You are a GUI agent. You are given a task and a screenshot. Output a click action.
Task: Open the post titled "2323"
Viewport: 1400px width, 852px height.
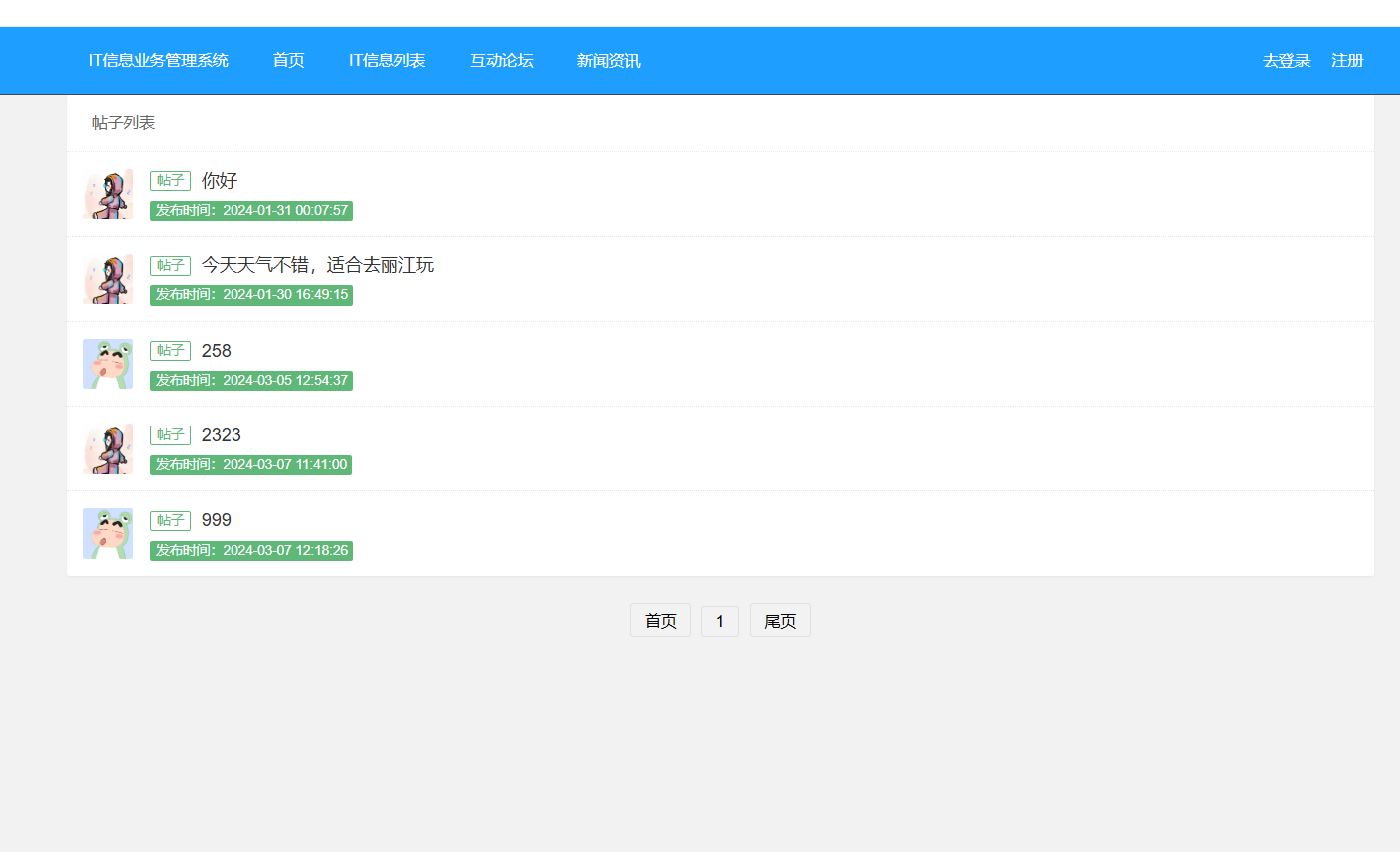[221, 435]
